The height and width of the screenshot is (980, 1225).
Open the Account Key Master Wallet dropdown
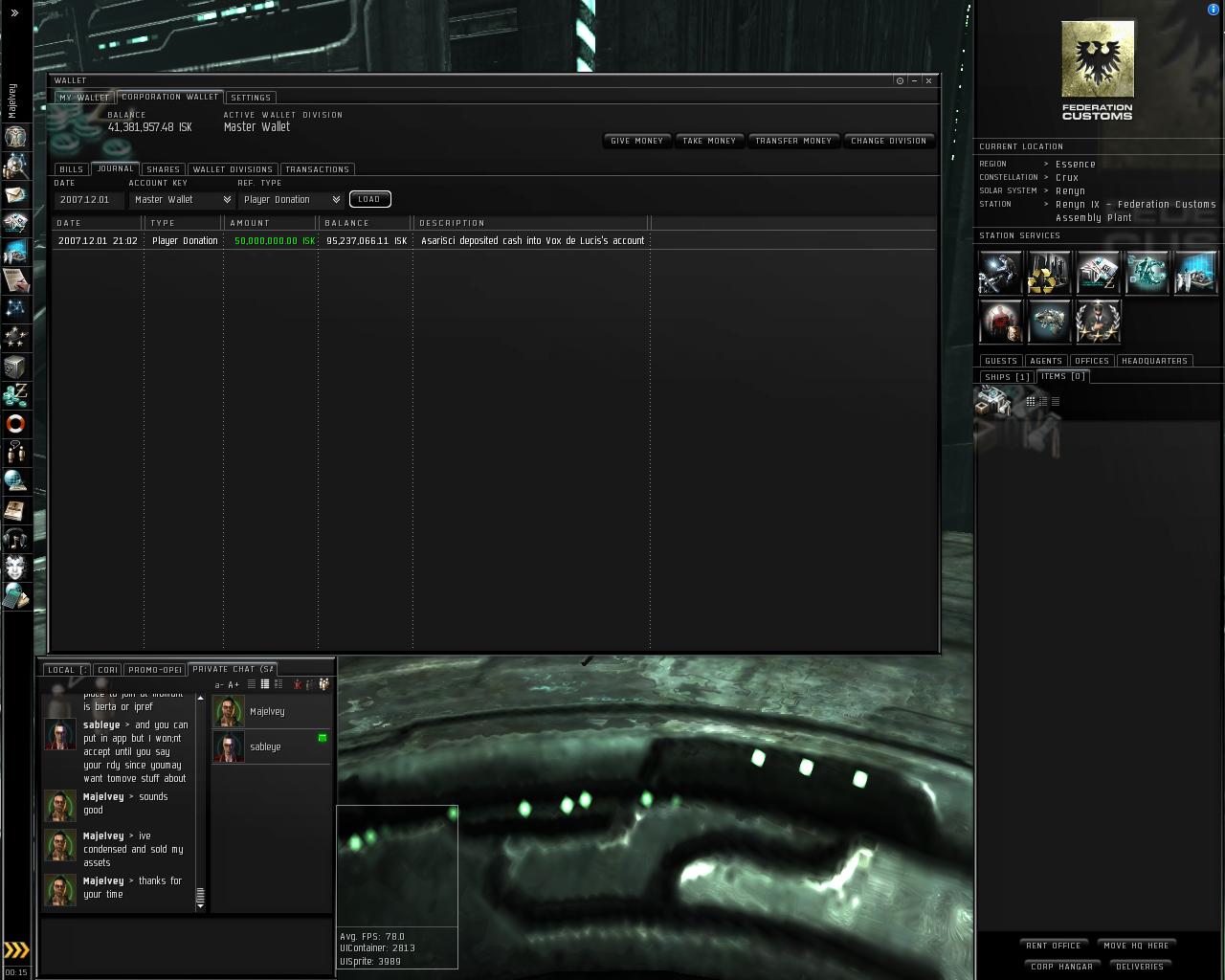[181, 199]
